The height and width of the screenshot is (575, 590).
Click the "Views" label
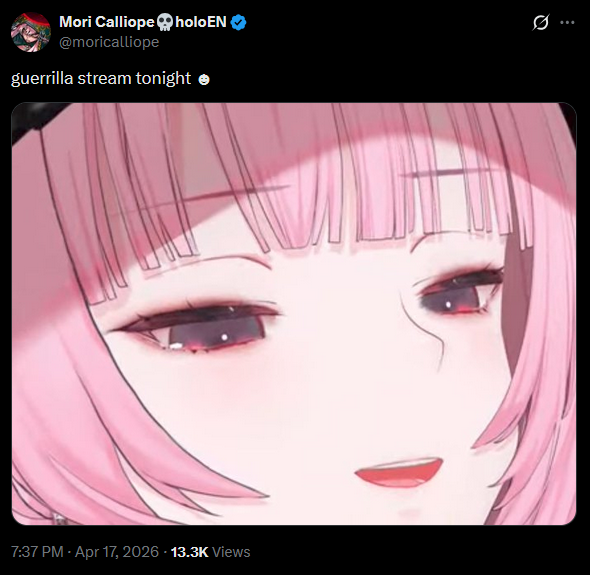click(231, 552)
